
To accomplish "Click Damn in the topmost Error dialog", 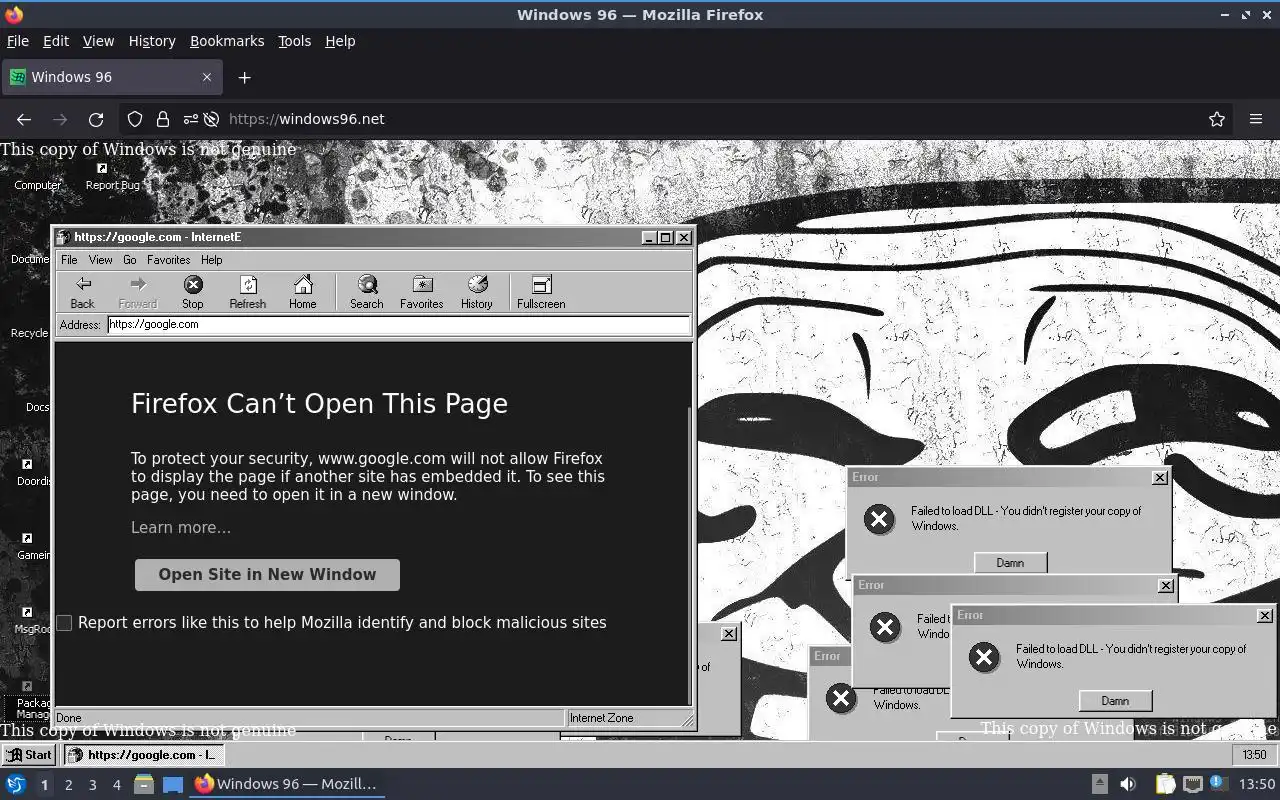I will pyautogui.click(x=1010, y=563).
